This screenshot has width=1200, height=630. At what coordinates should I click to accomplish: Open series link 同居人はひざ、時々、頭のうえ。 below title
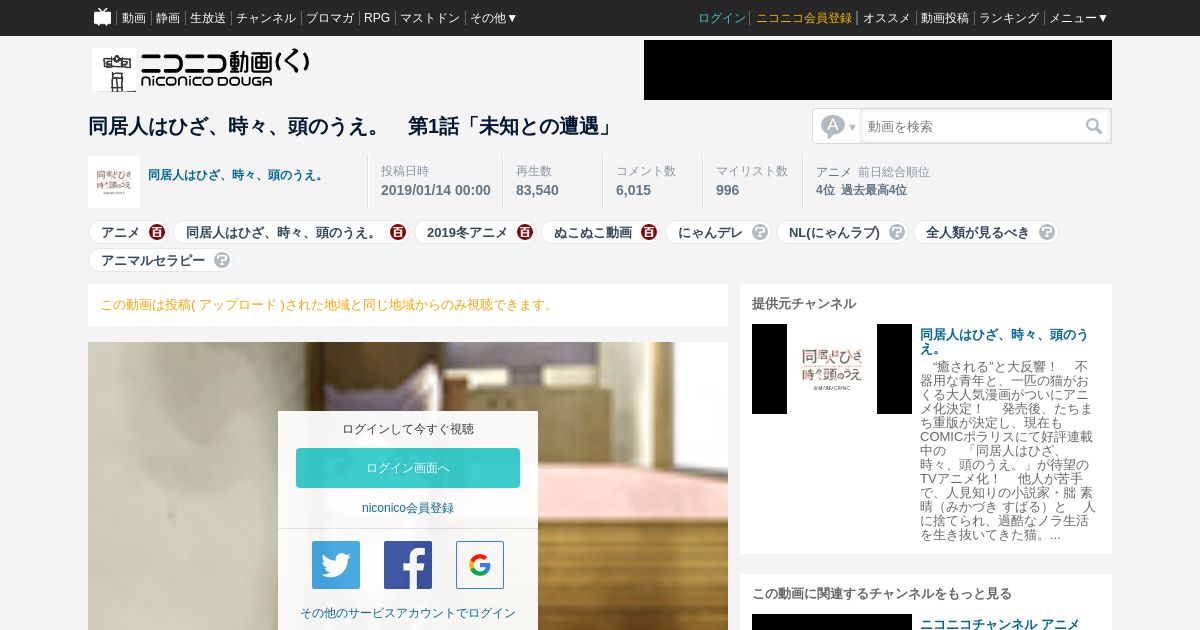(238, 175)
